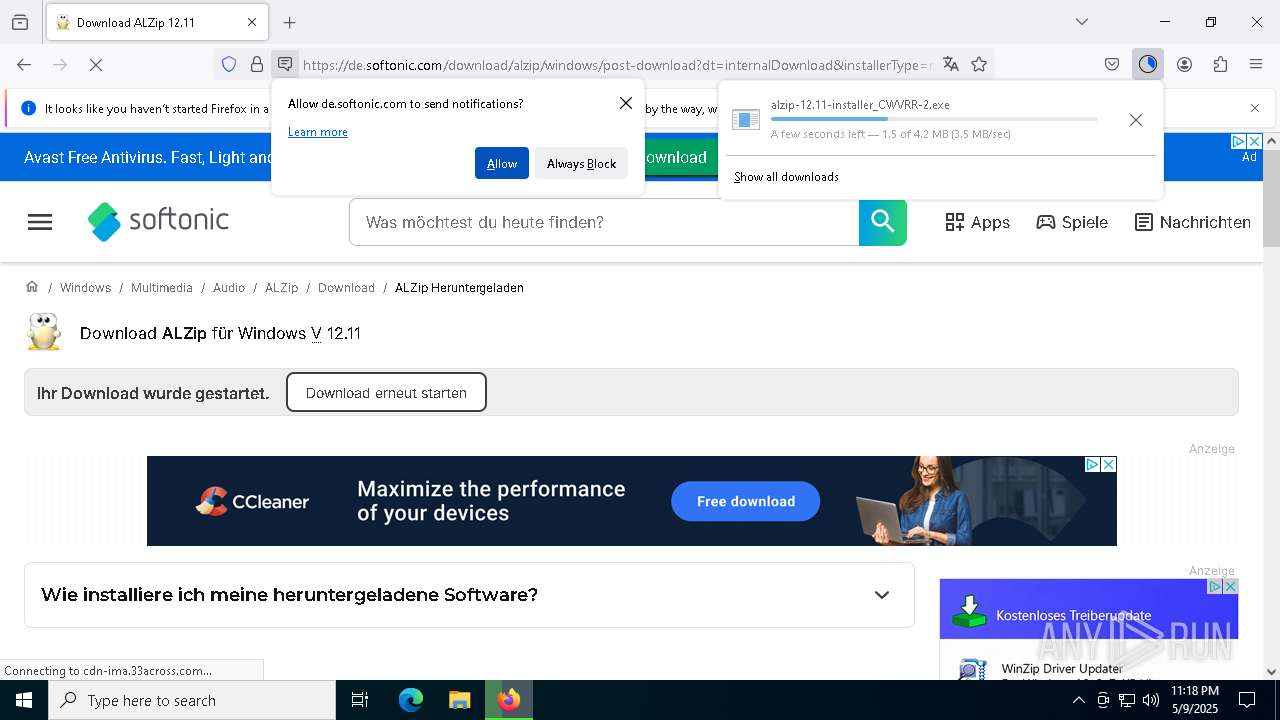The image size is (1280, 720).
Task: Cancel the alzip installer download
Action: (x=1136, y=120)
